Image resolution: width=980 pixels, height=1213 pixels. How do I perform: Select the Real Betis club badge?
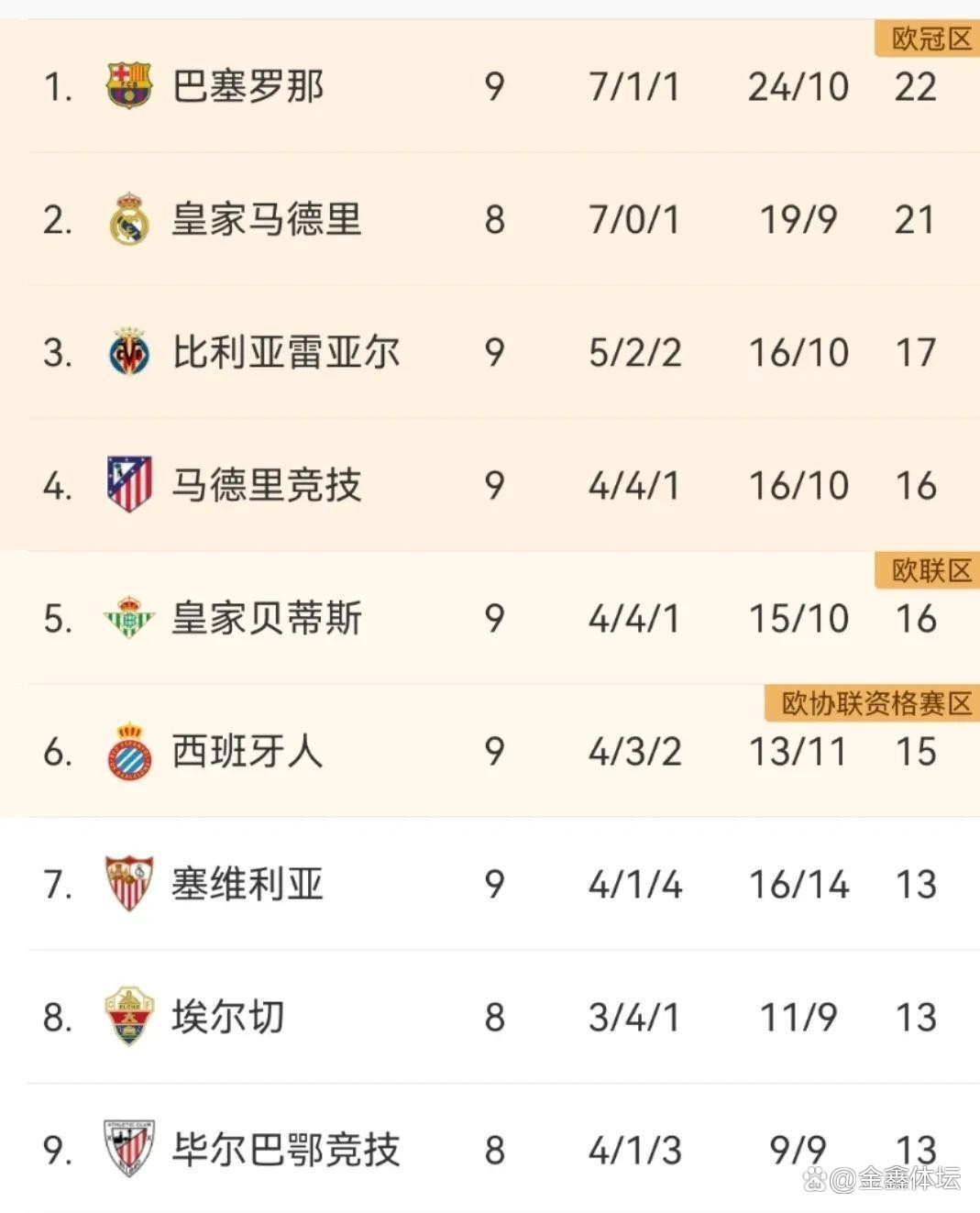[129, 618]
